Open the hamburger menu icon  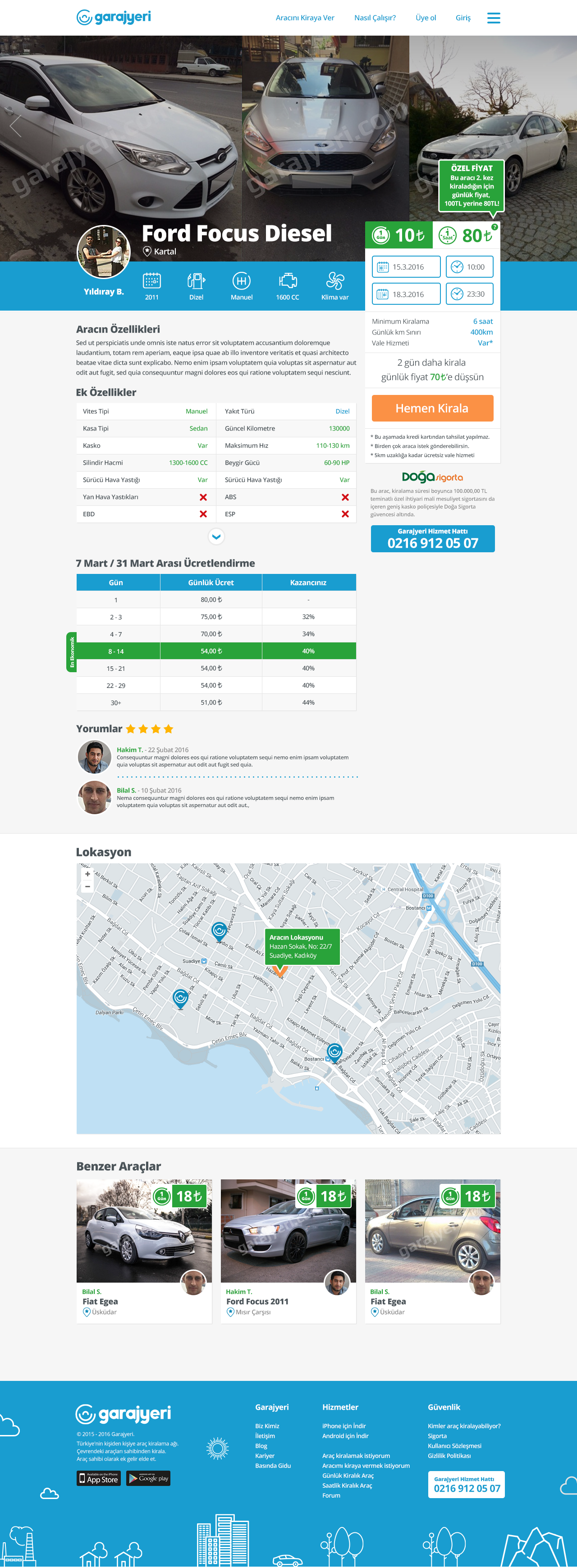click(494, 18)
